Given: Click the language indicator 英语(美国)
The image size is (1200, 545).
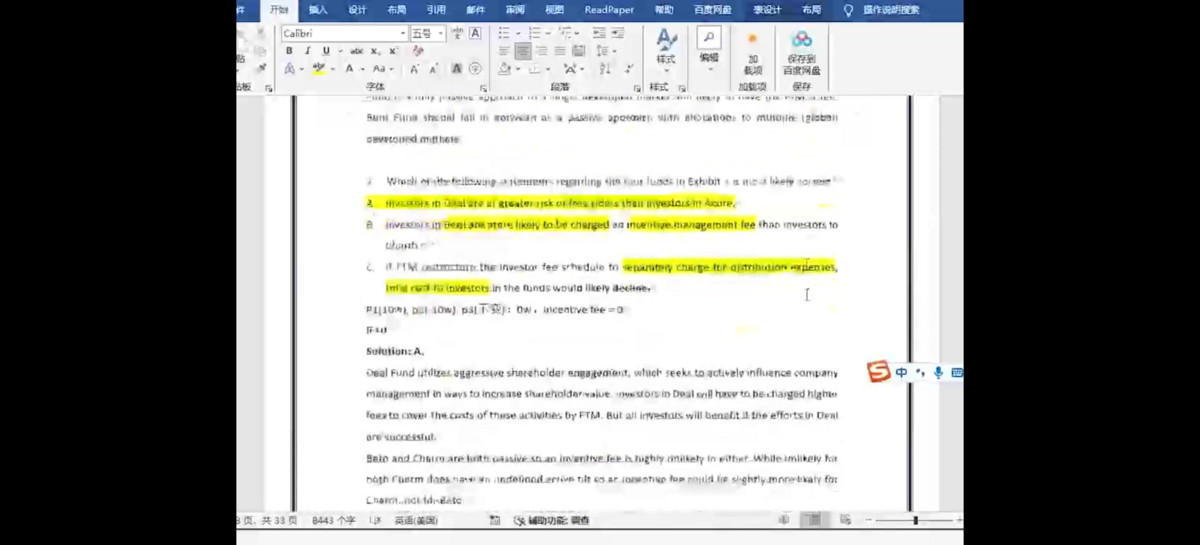Looking at the screenshot, I should (x=416, y=520).
